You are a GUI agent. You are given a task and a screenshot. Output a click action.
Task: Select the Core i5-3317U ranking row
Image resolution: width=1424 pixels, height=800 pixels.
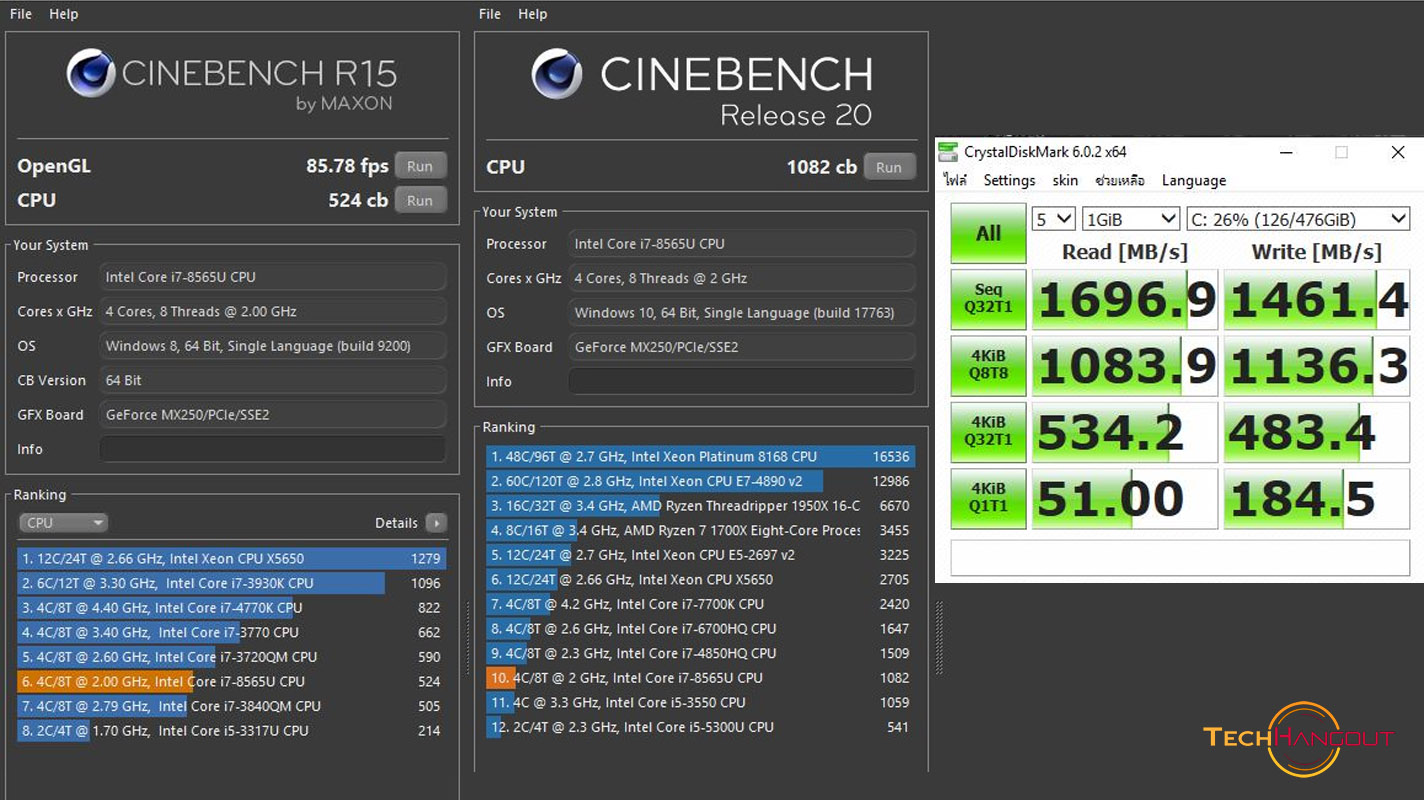(232, 731)
